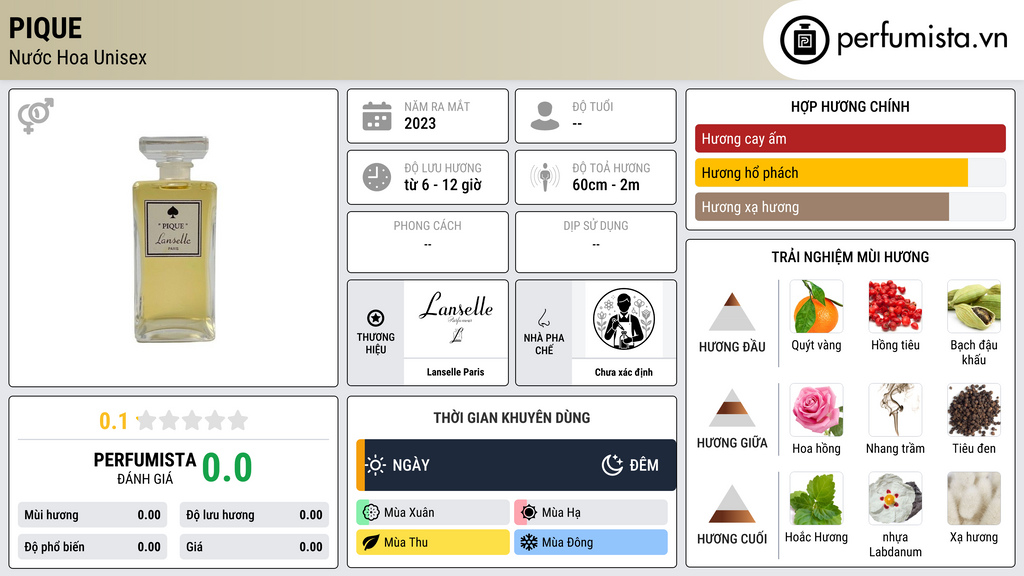Viewport: 1024px width, 576px height.
Task: Click the Hương đầu pyramid icon
Action: pyautogui.click(x=732, y=312)
